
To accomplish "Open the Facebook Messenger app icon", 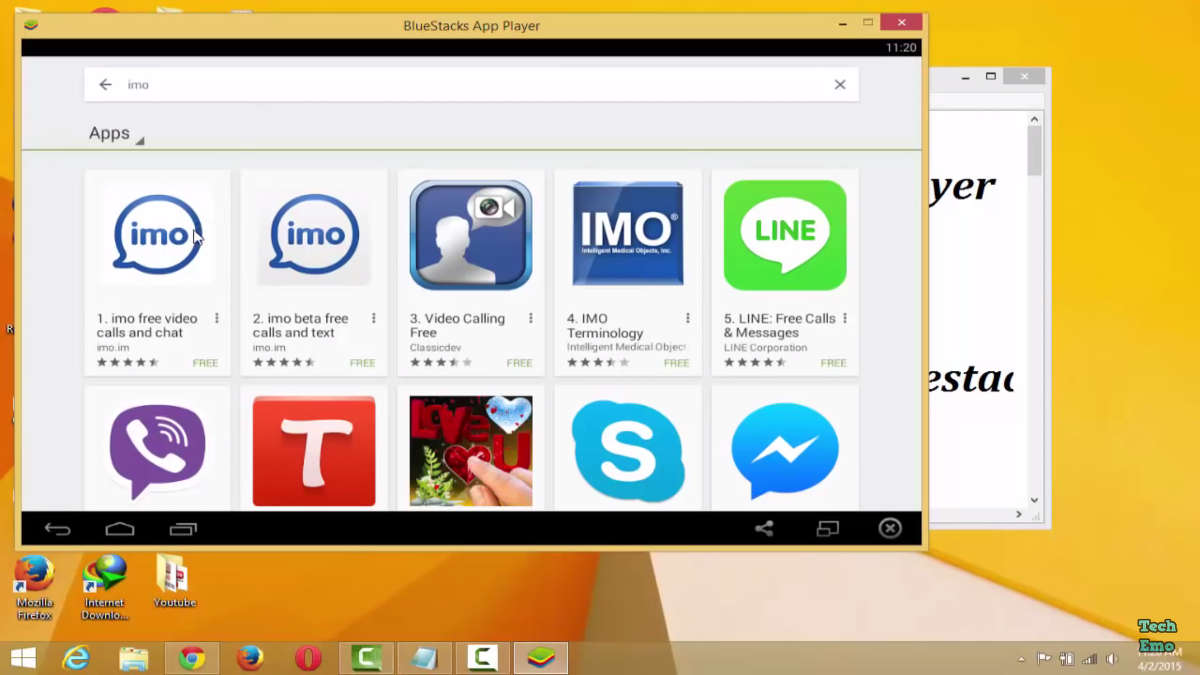I will coord(785,452).
